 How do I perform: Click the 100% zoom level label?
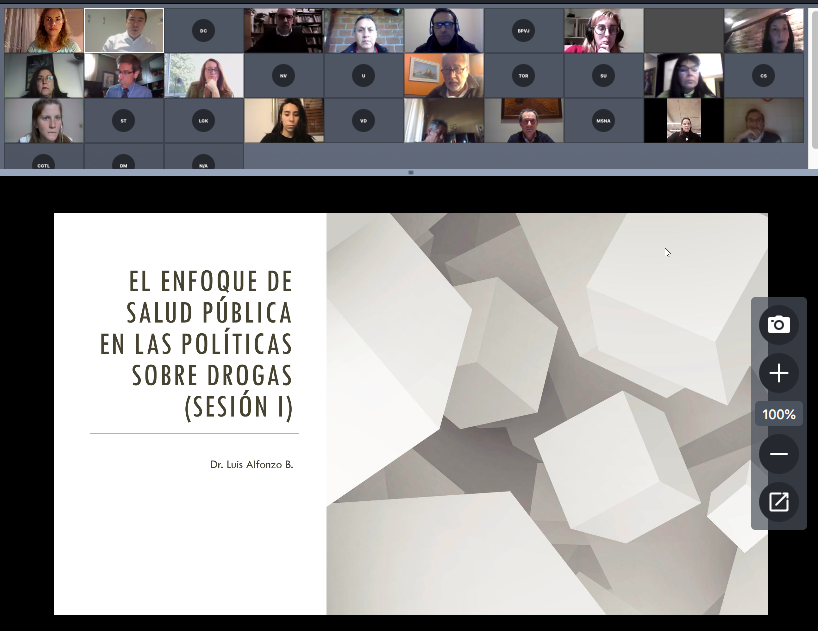pos(778,414)
